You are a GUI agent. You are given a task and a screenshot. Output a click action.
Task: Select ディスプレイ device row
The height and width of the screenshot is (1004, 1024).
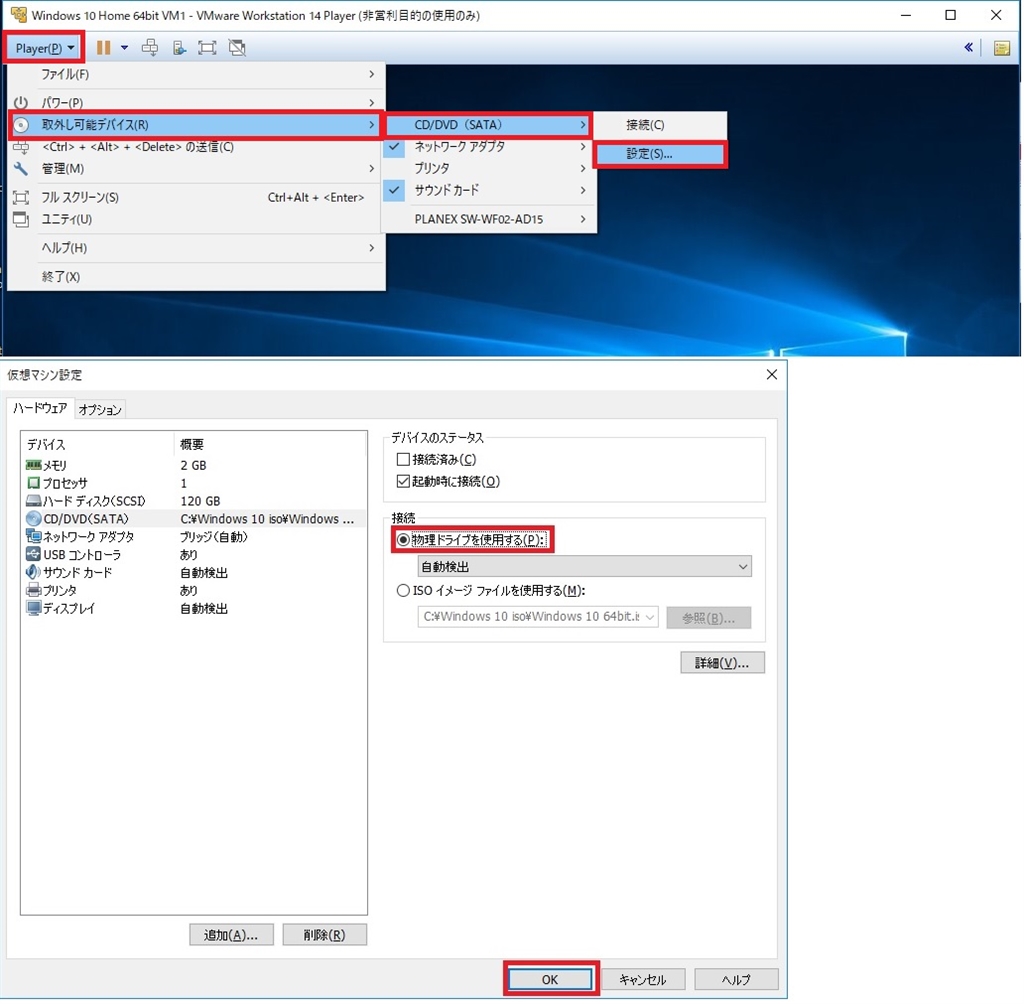tap(193, 609)
